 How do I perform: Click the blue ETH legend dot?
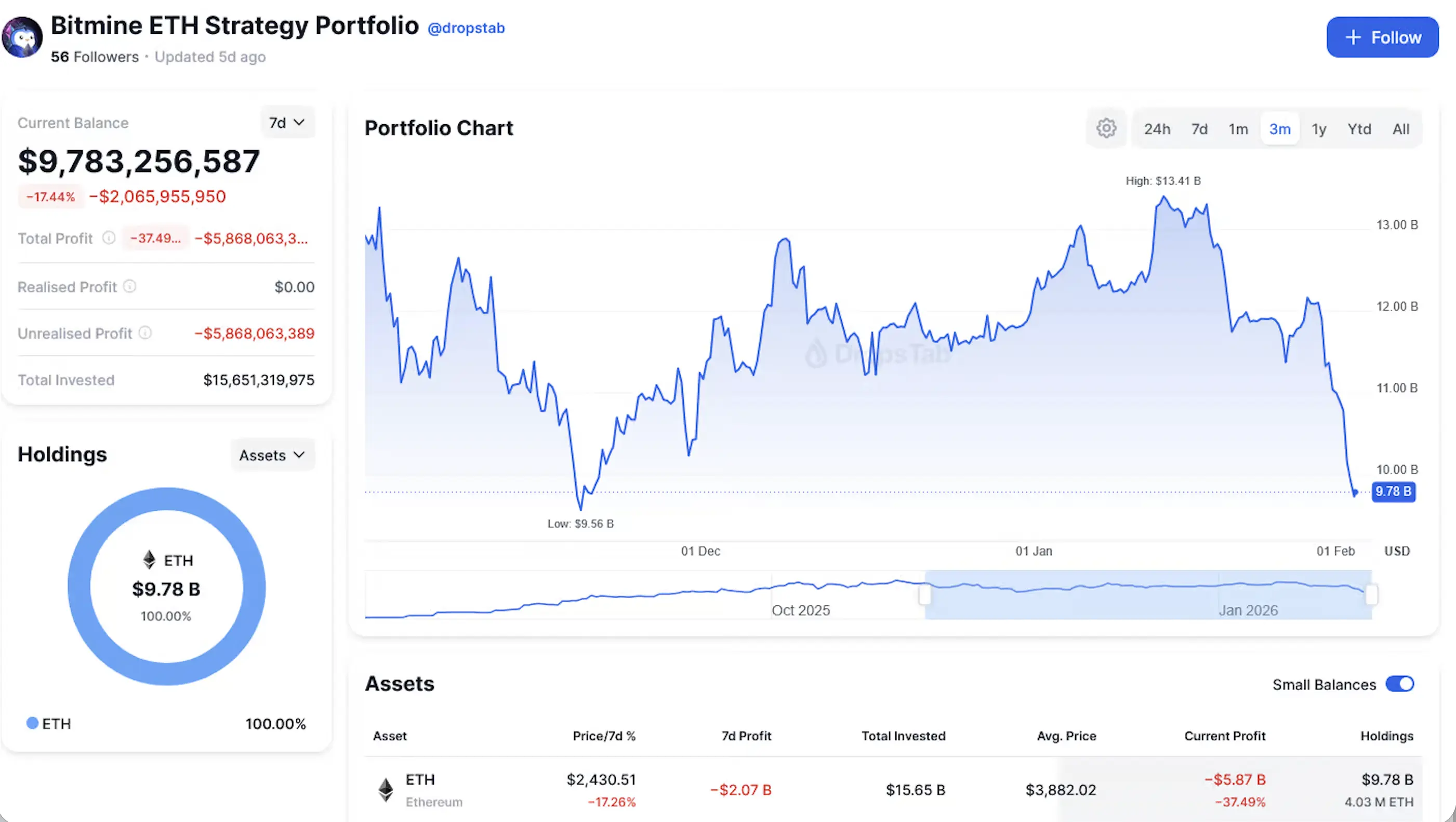coord(32,723)
